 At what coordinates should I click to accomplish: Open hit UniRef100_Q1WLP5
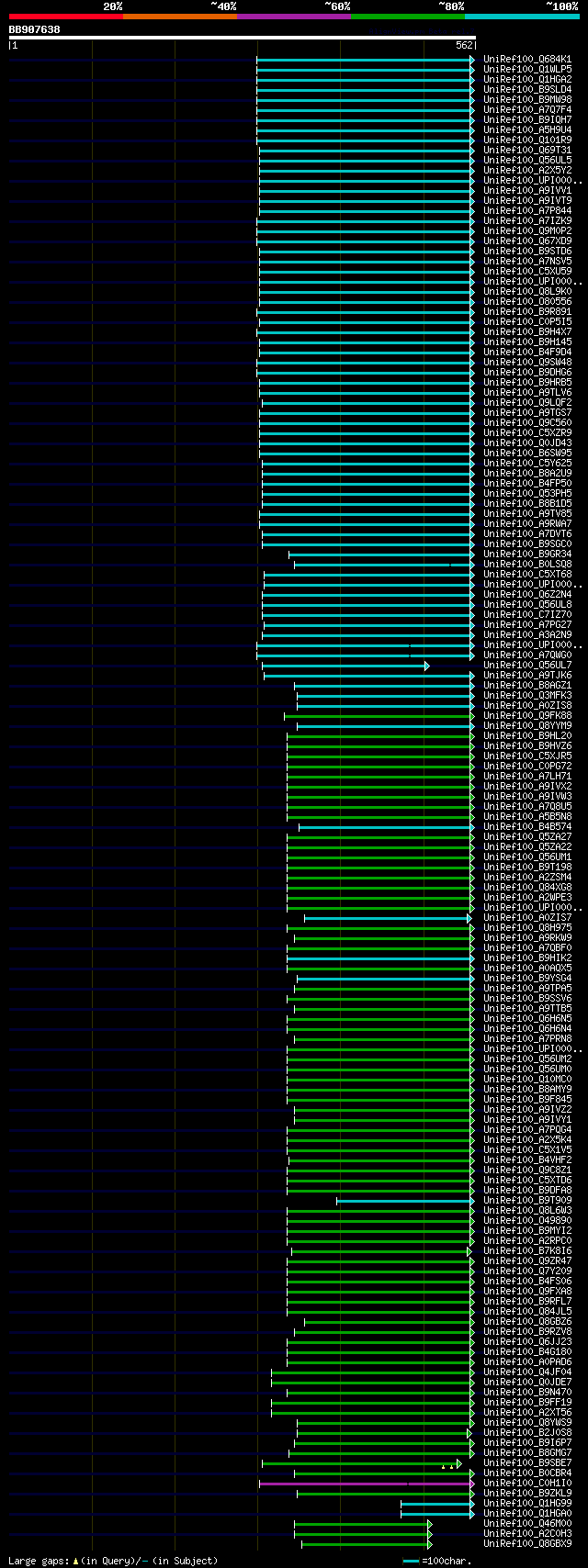click(x=527, y=70)
